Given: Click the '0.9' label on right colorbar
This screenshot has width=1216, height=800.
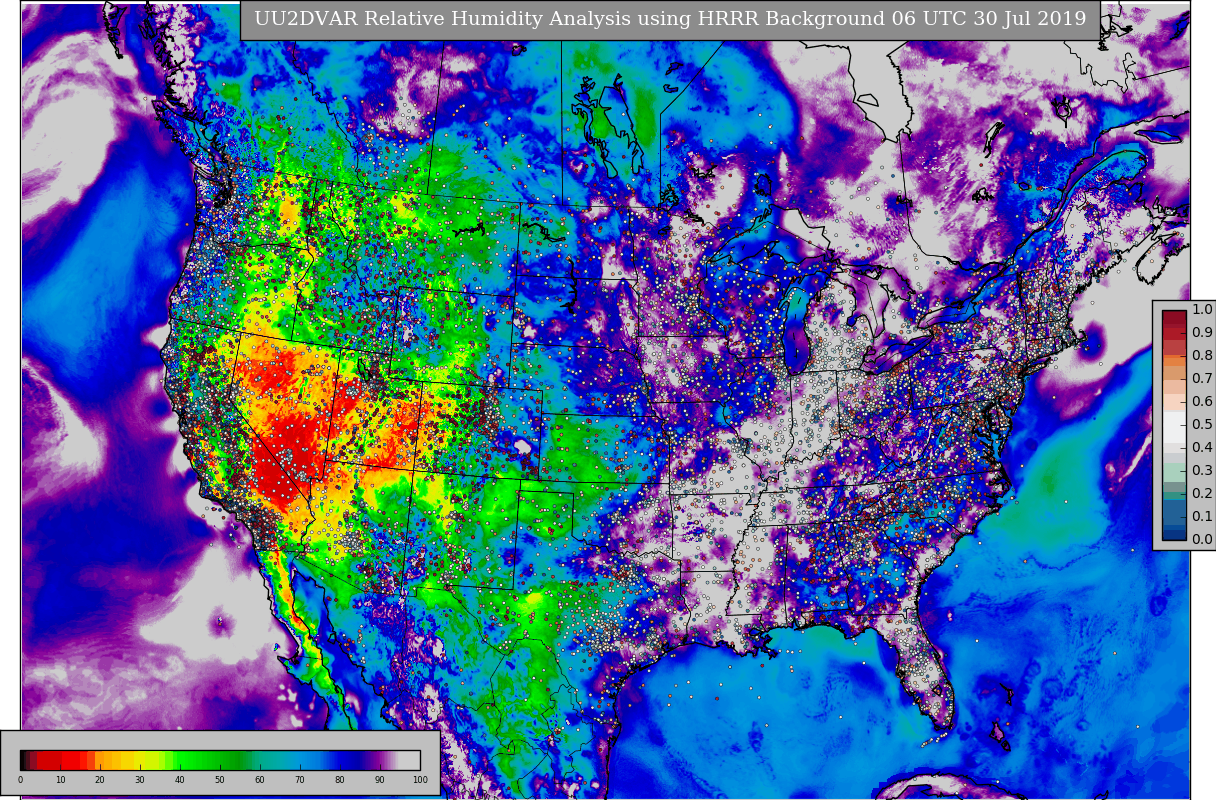Looking at the screenshot, I should point(1202,333).
